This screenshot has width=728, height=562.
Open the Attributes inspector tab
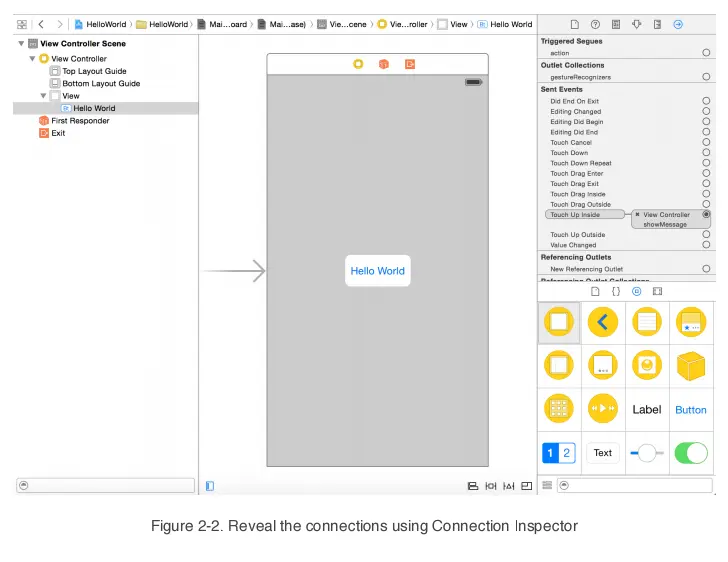[637, 24]
